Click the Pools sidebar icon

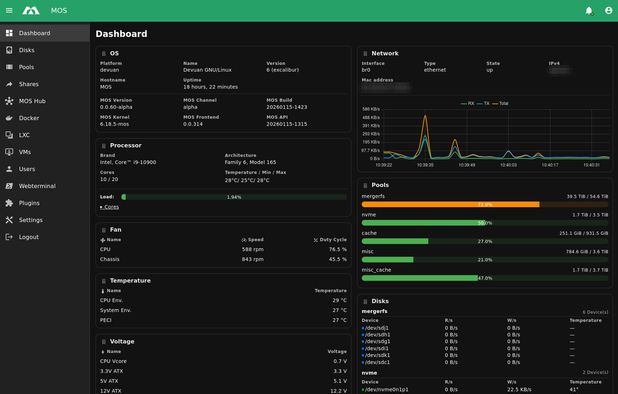pyautogui.click(x=9, y=67)
